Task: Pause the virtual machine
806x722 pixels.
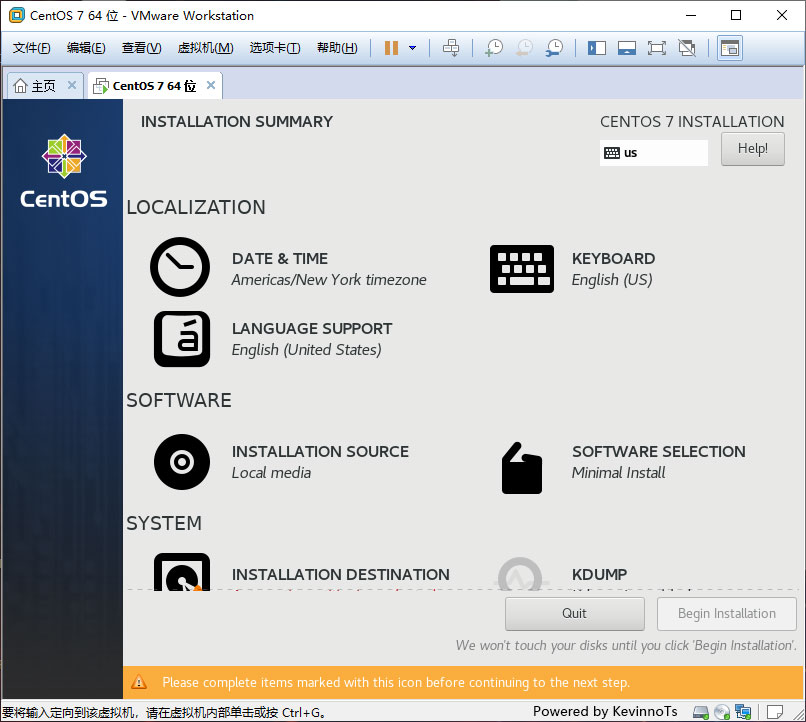Action: click(x=391, y=48)
